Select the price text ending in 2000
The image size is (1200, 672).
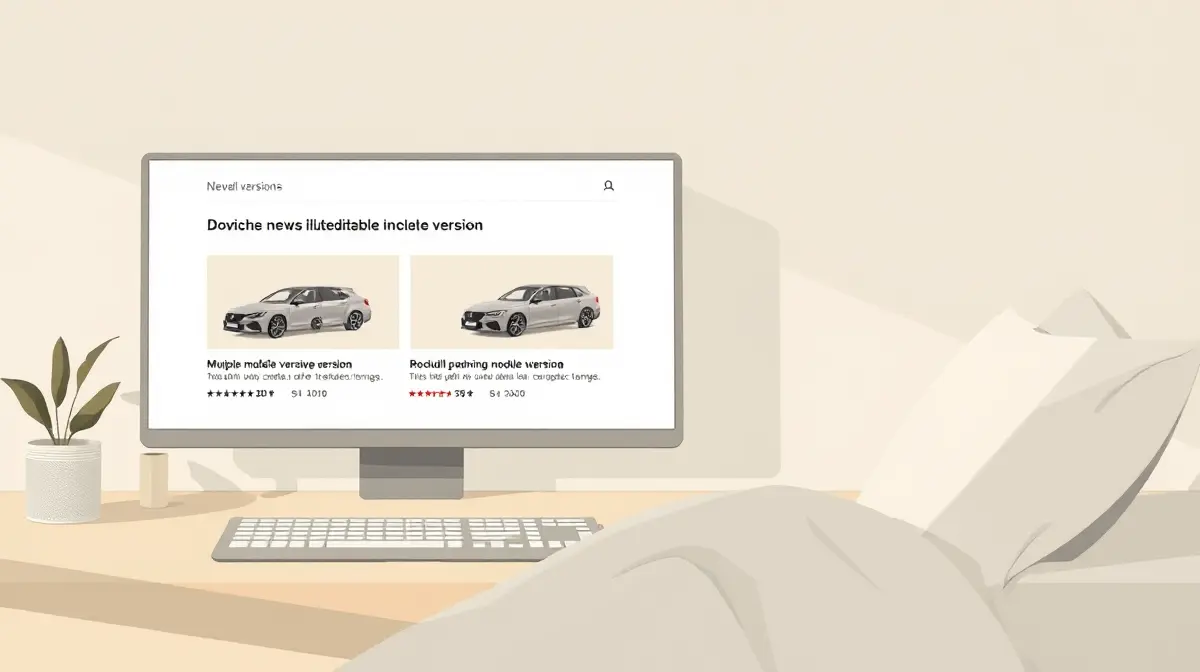click(x=507, y=394)
